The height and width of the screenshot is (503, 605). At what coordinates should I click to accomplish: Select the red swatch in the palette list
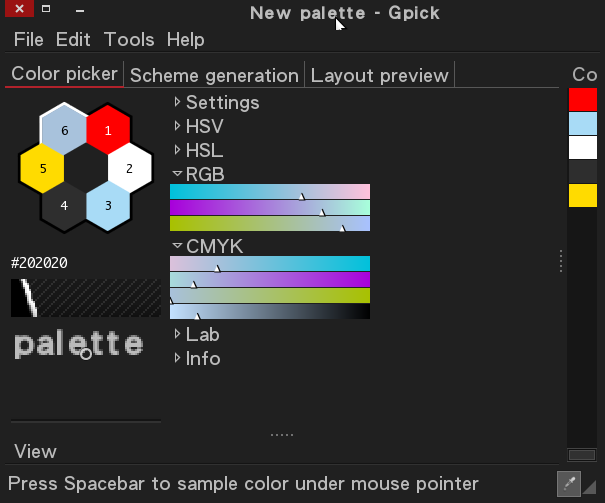(583, 100)
